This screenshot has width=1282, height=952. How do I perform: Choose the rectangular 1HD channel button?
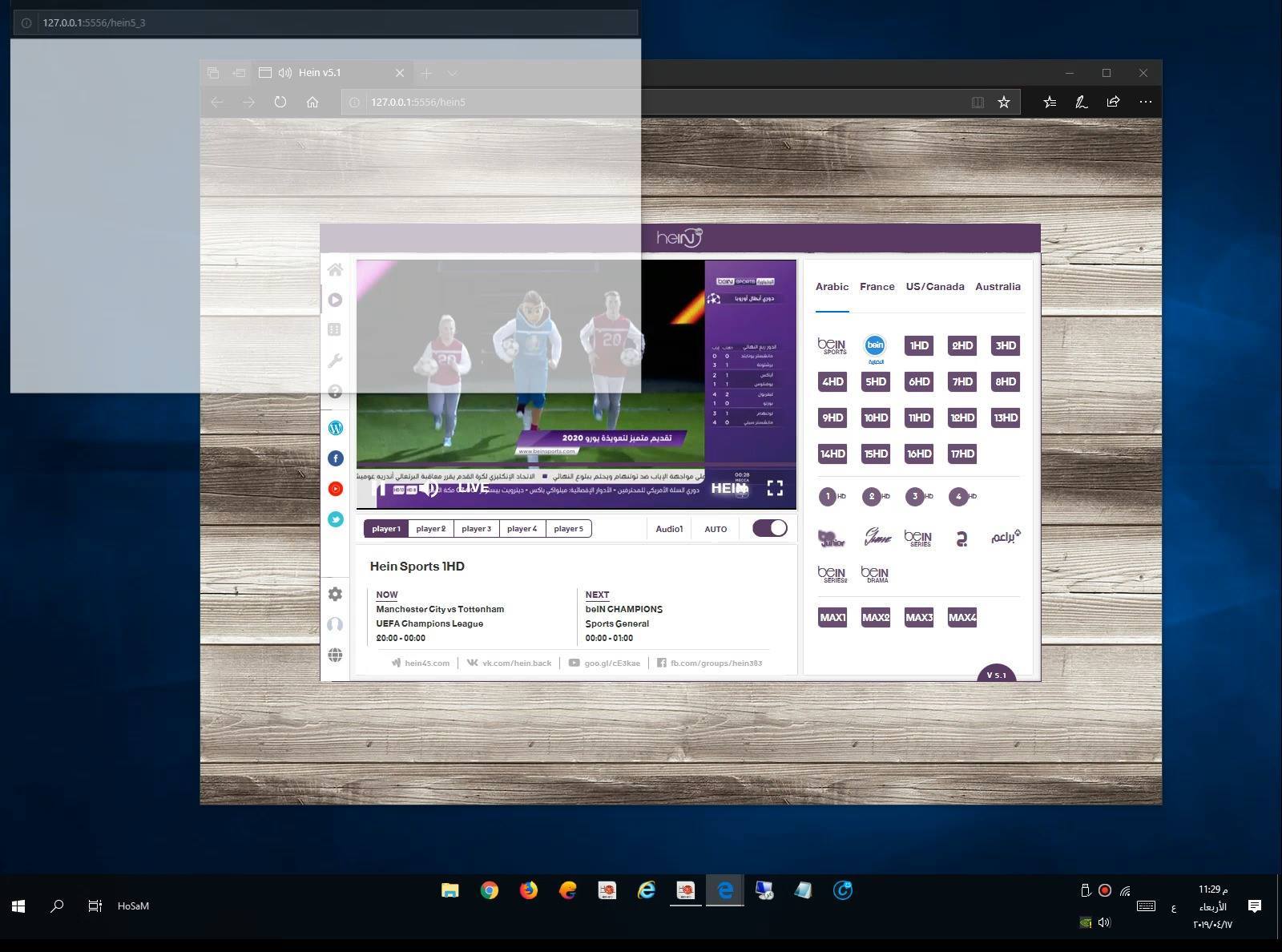click(x=919, y=345)
